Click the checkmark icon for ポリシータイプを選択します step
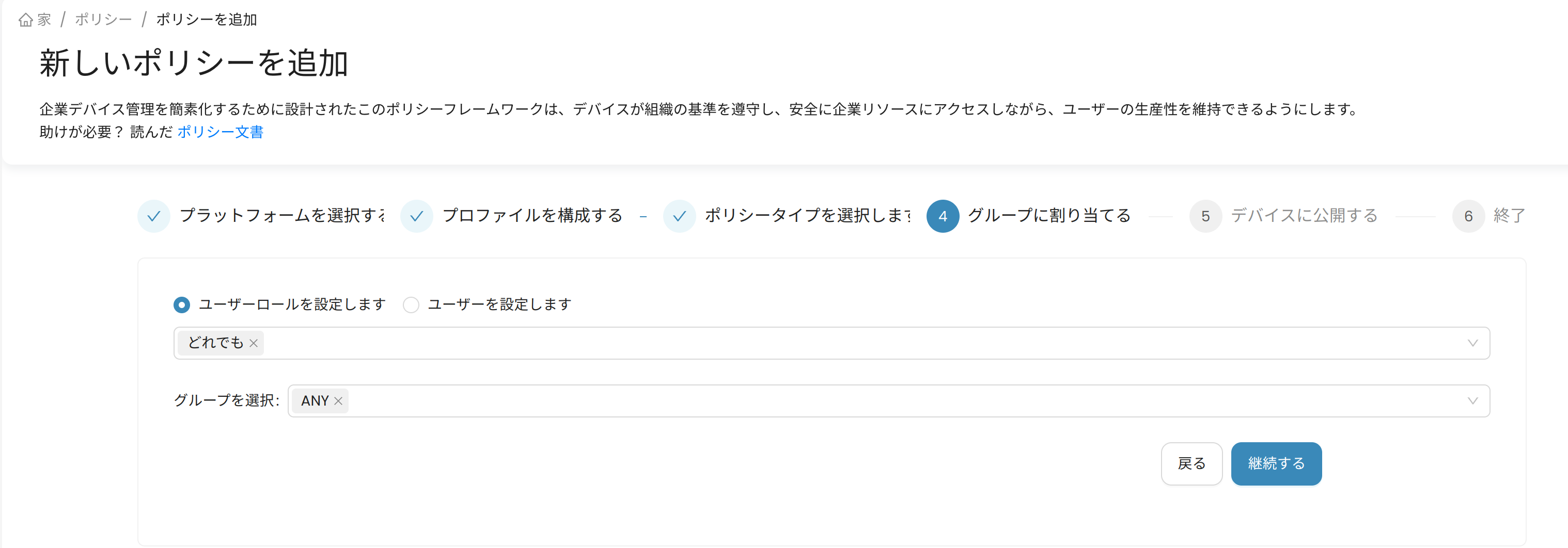The image size is (1568, 548). 679,216
